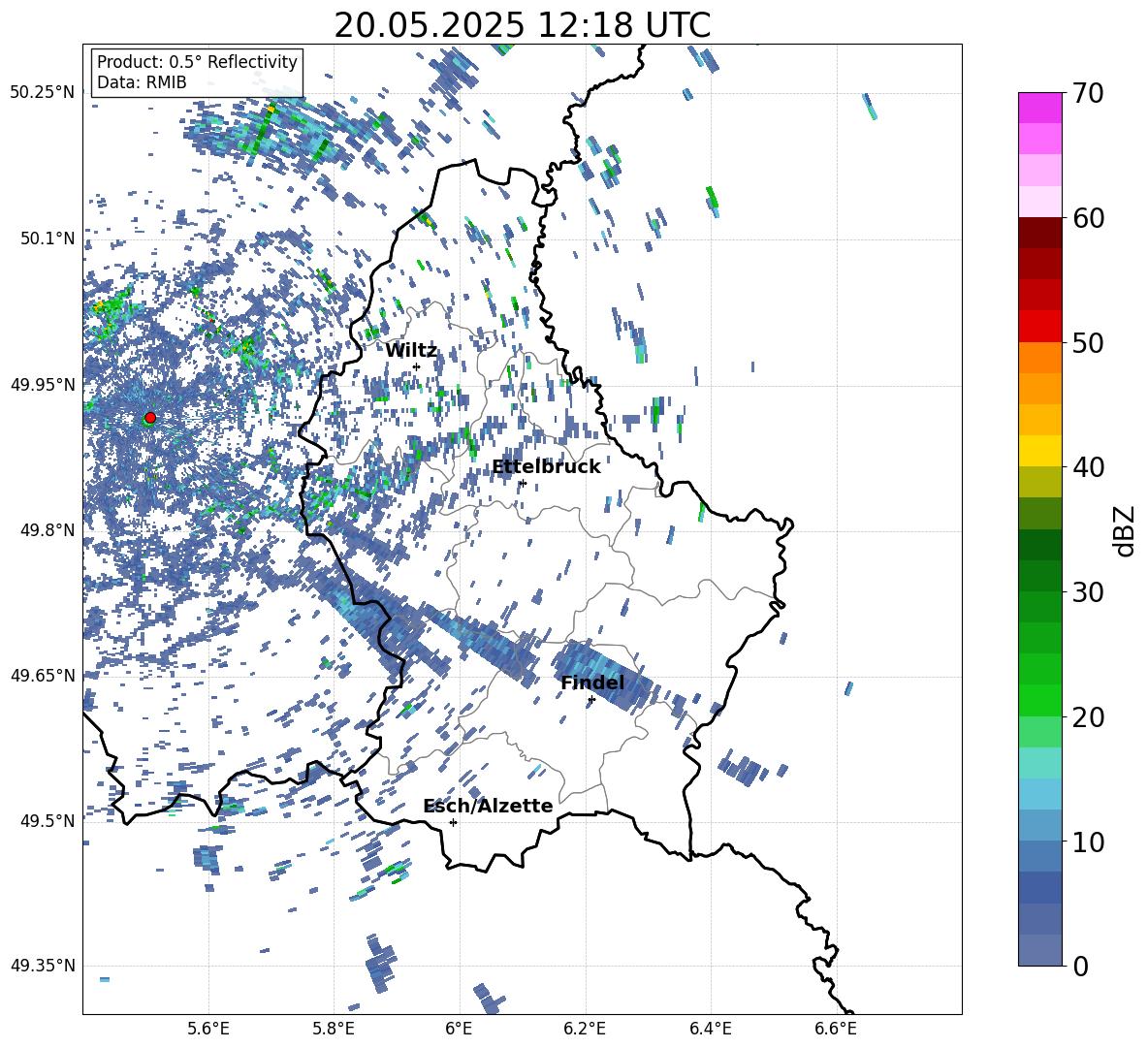Click the 70 value on the colorbar
The image size is (1148, 1048).
[1088, 93]
